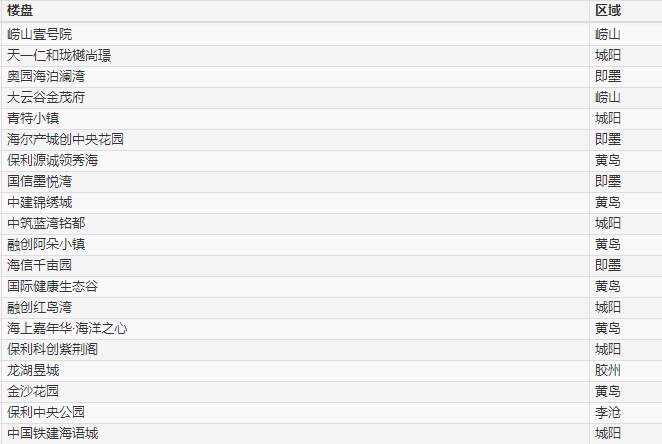The height and width of the screenshot is (444, 662).
Task: Select 奥园海泊澜湾 in the table
Action: [x=46, y=76]
